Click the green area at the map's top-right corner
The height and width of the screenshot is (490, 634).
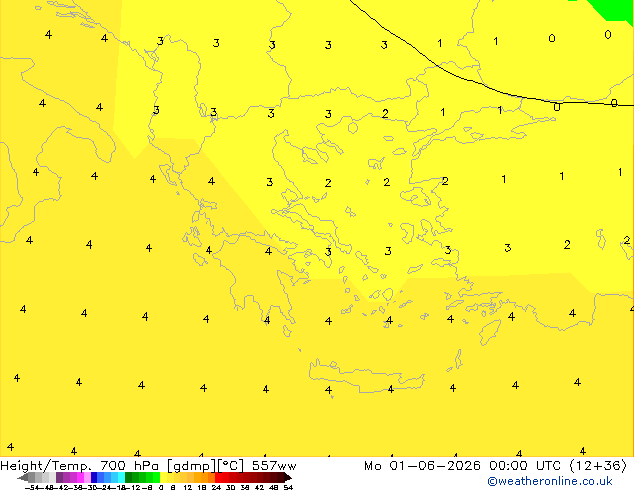click(615, 9)
